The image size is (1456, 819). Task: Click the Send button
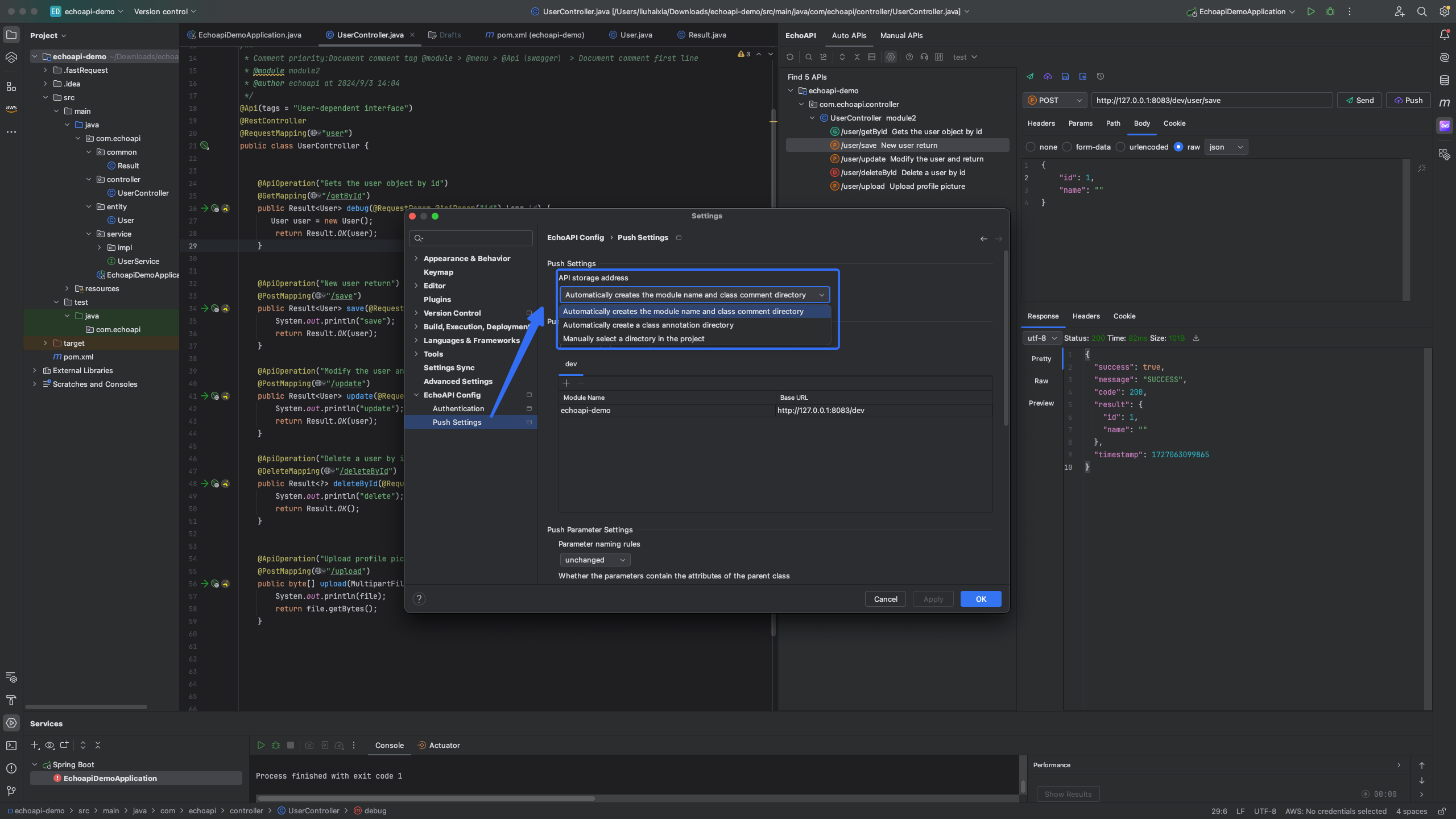tap(1359, 100)
